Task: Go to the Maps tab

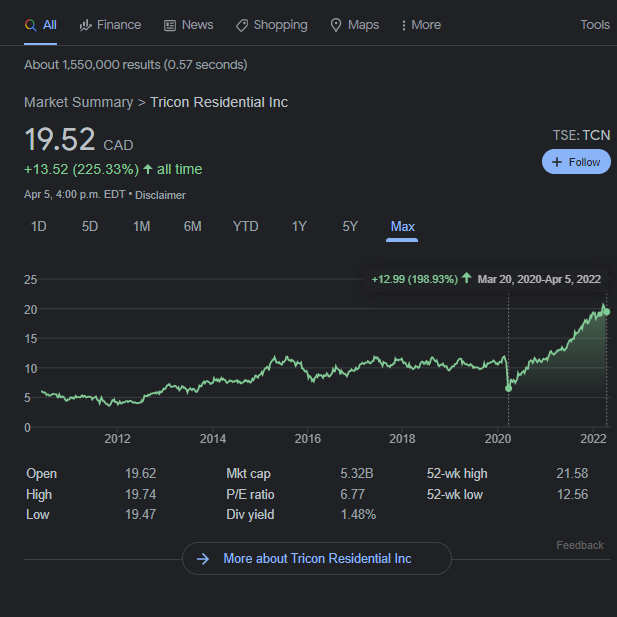Action: (x=355, y=25)
